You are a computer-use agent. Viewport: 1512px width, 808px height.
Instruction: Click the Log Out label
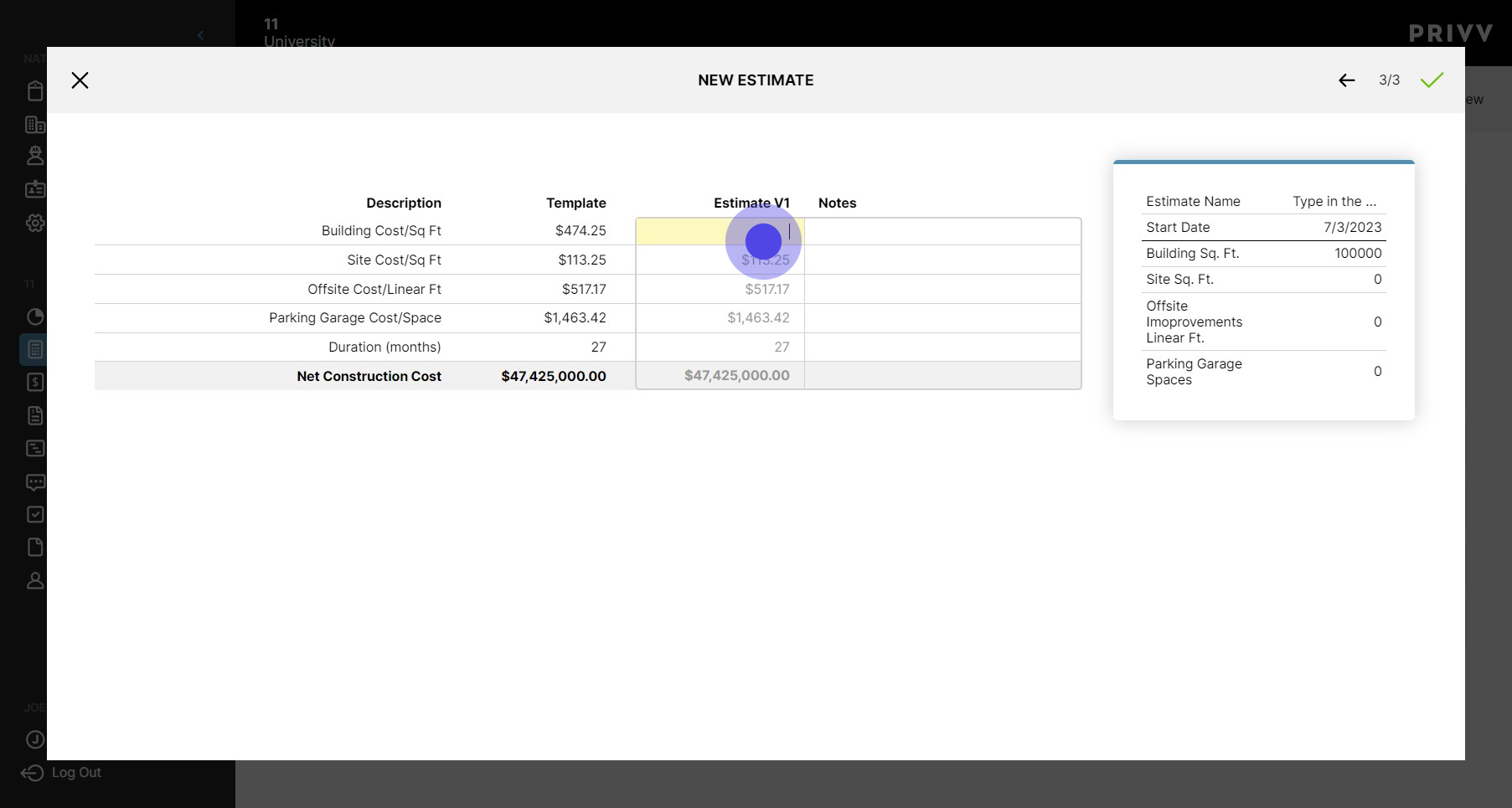76,773
